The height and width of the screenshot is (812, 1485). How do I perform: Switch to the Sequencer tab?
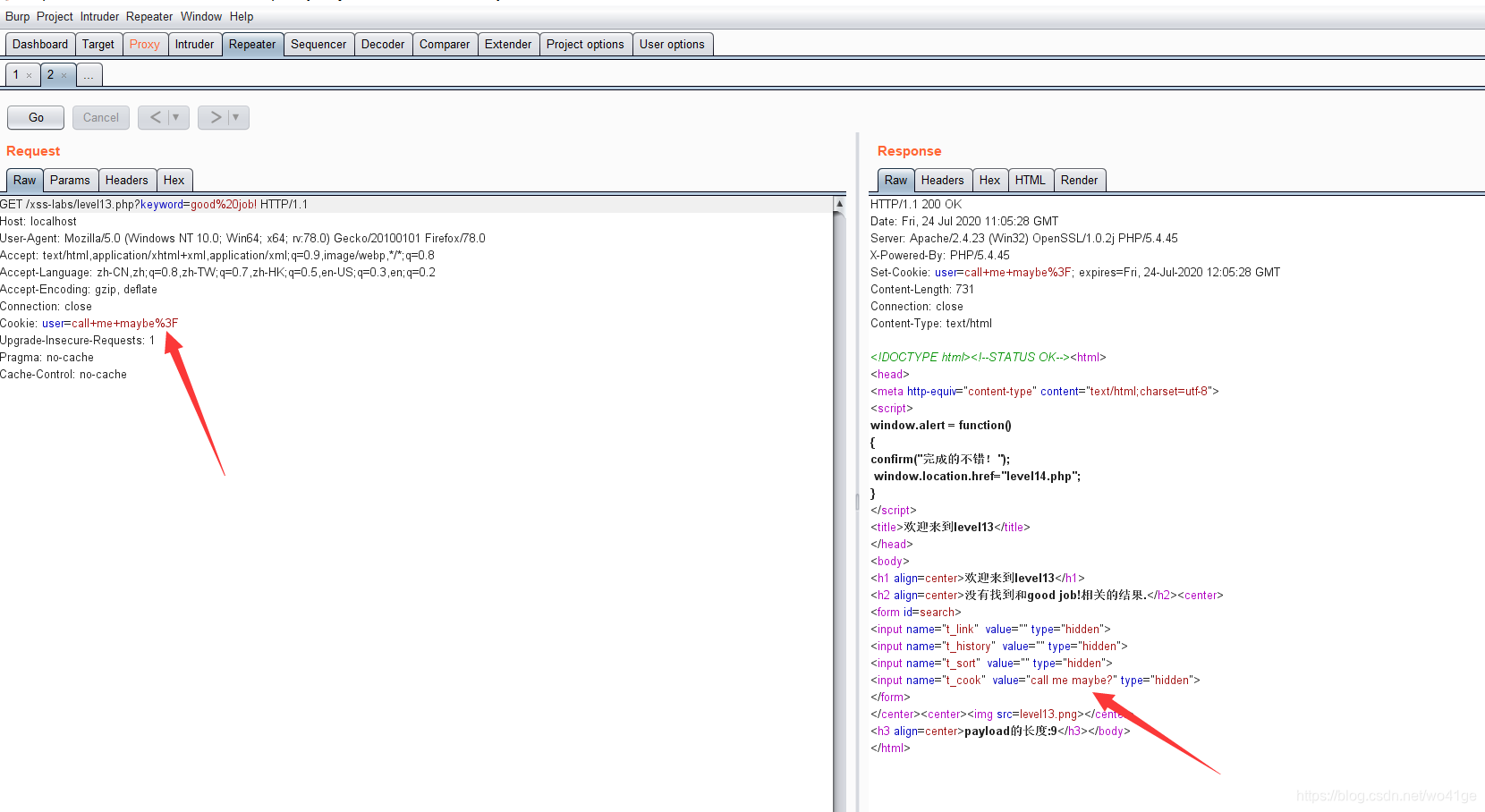[318, 44]
